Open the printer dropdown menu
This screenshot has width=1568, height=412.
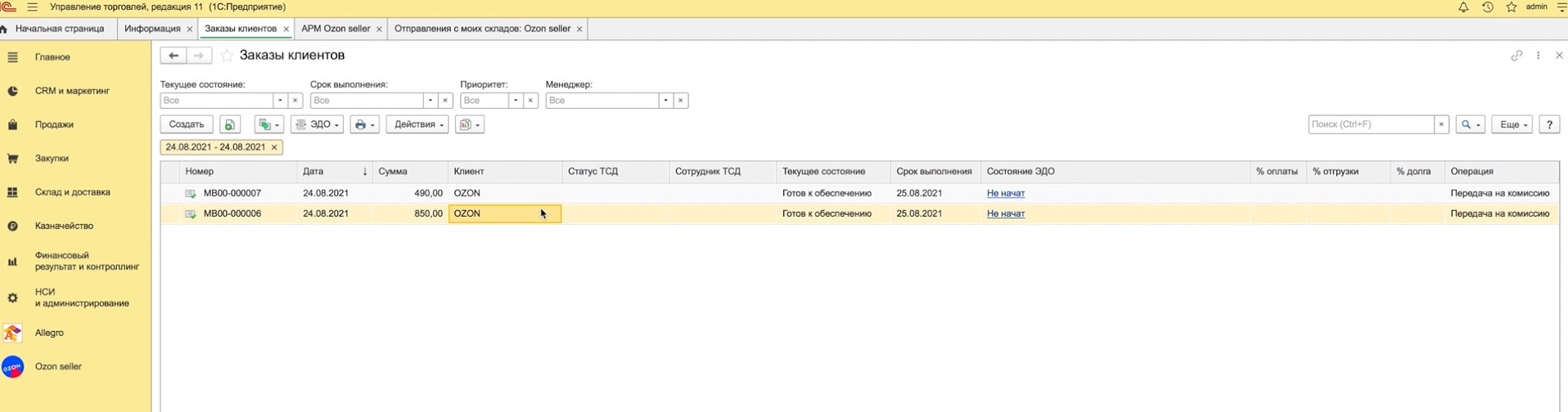pos(364,124)
